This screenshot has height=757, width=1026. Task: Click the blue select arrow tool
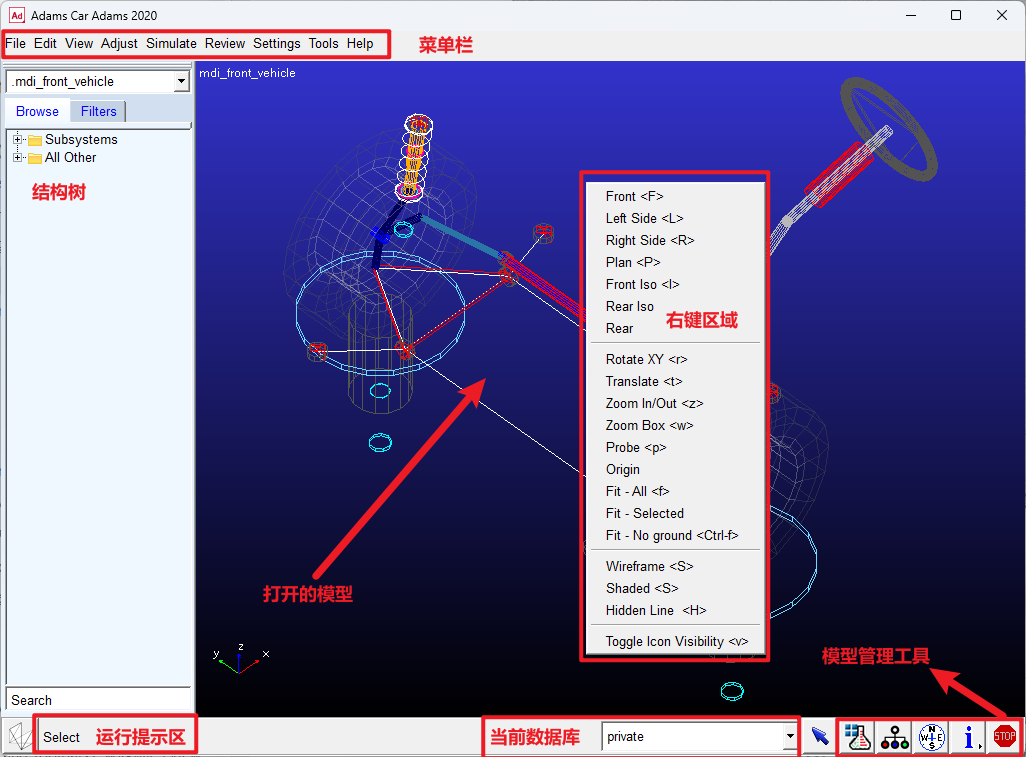820,737
